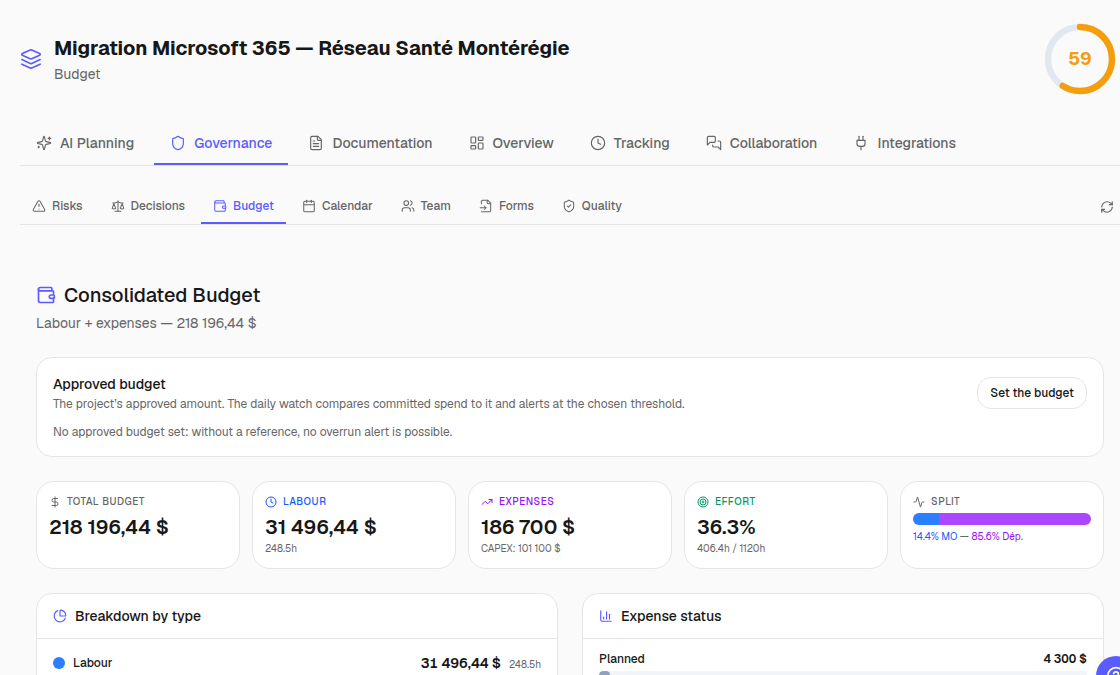Open the Decisions sub-tab

click(148, 206)
